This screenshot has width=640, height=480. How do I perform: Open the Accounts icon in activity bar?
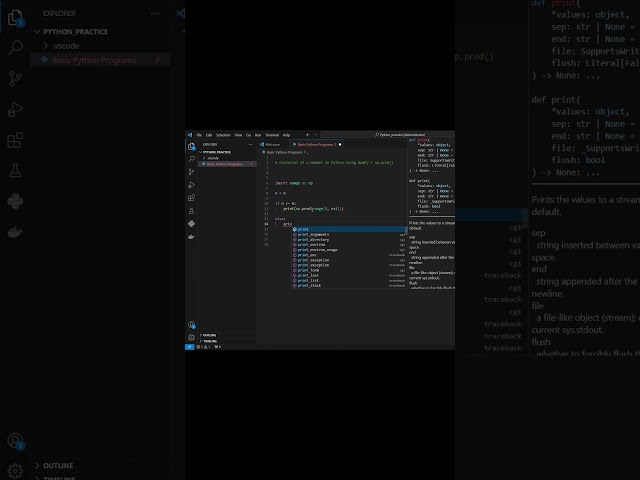pos(191,325)
